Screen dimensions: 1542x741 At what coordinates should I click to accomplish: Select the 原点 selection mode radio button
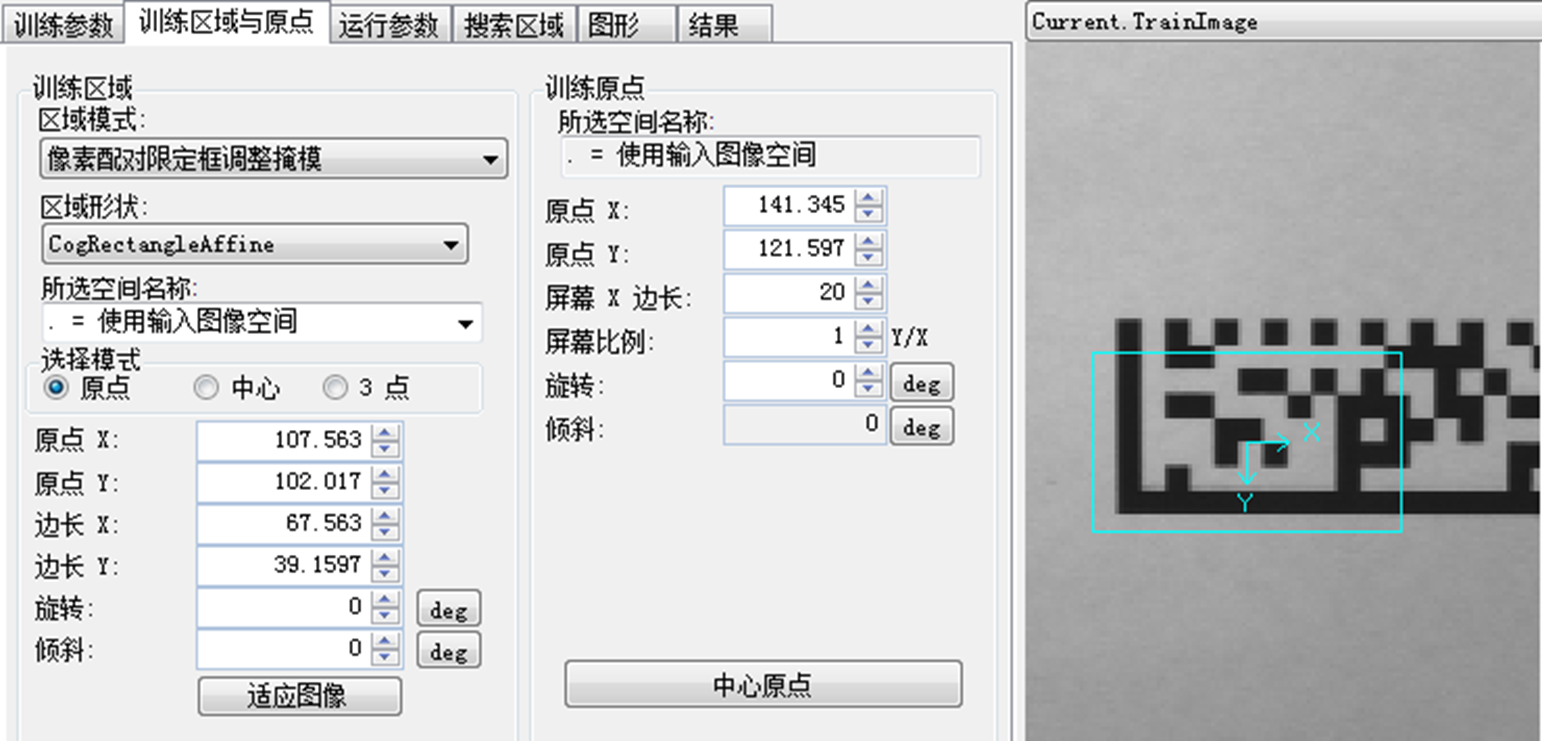[x=57, y=387]
